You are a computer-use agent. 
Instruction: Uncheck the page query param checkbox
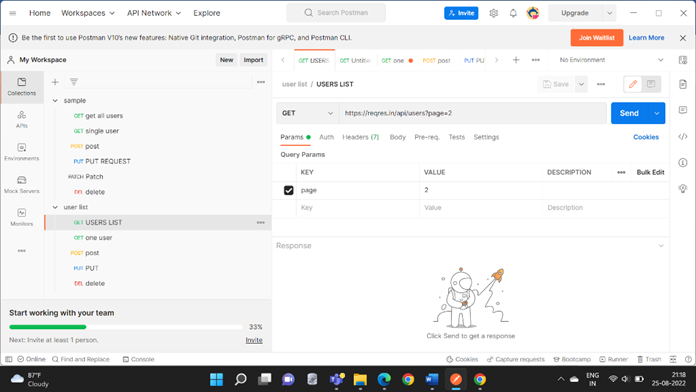pos(289,190)
